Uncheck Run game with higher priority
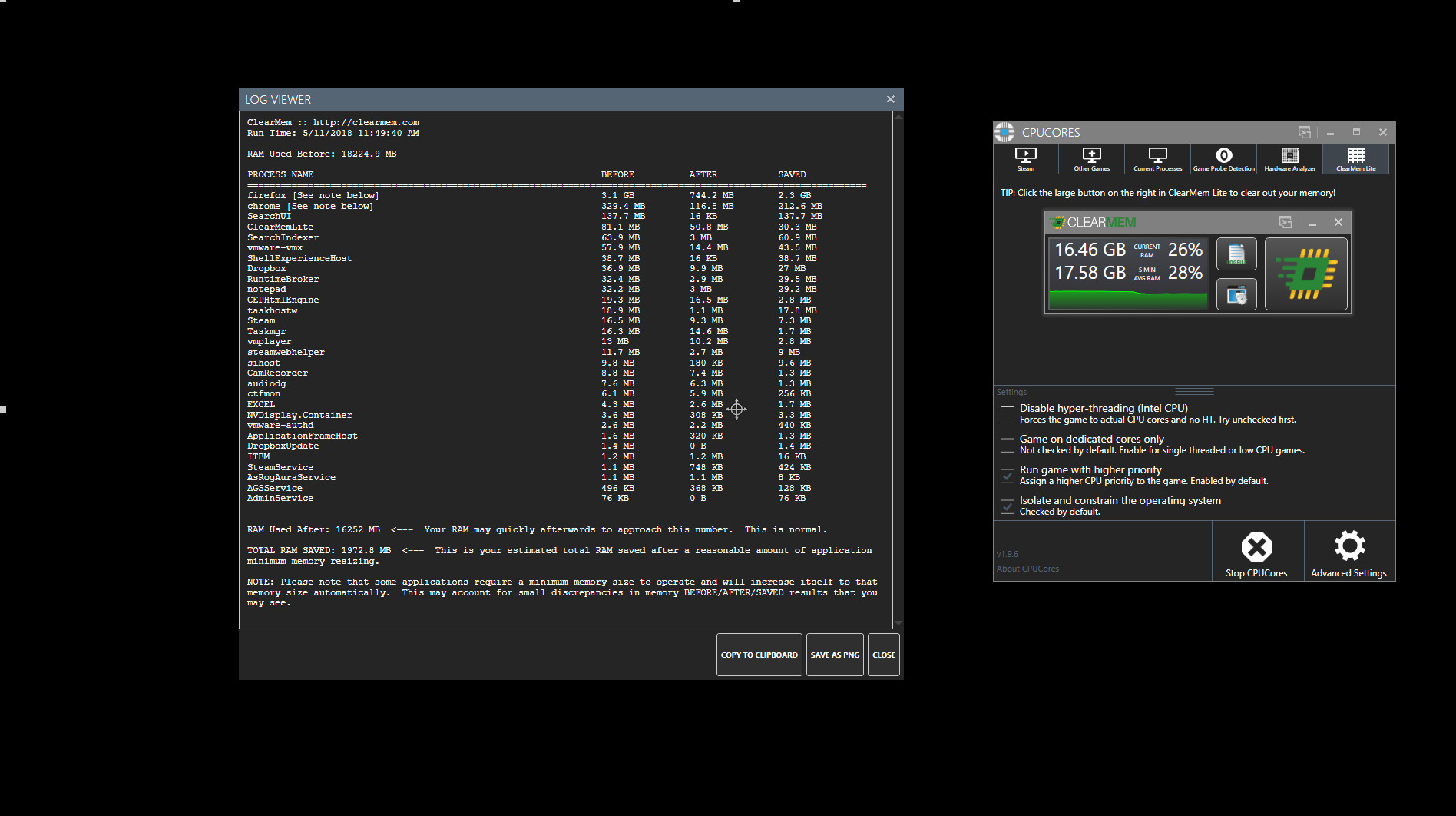Viewport: 1456px width, 816px height. (x=1007, y=476)
